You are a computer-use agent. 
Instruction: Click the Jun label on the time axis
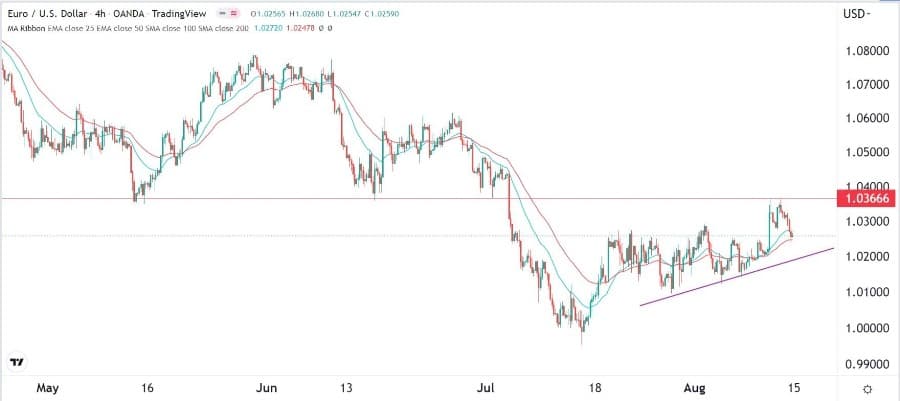click(x=266, y=387)
